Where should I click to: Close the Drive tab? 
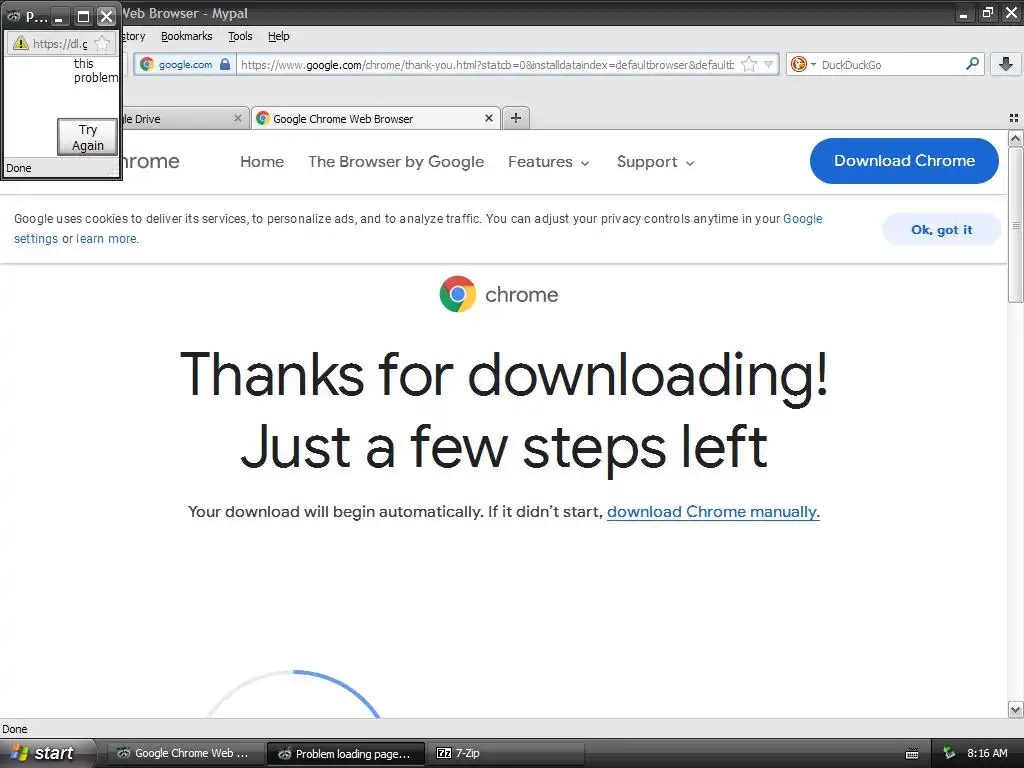238,118
